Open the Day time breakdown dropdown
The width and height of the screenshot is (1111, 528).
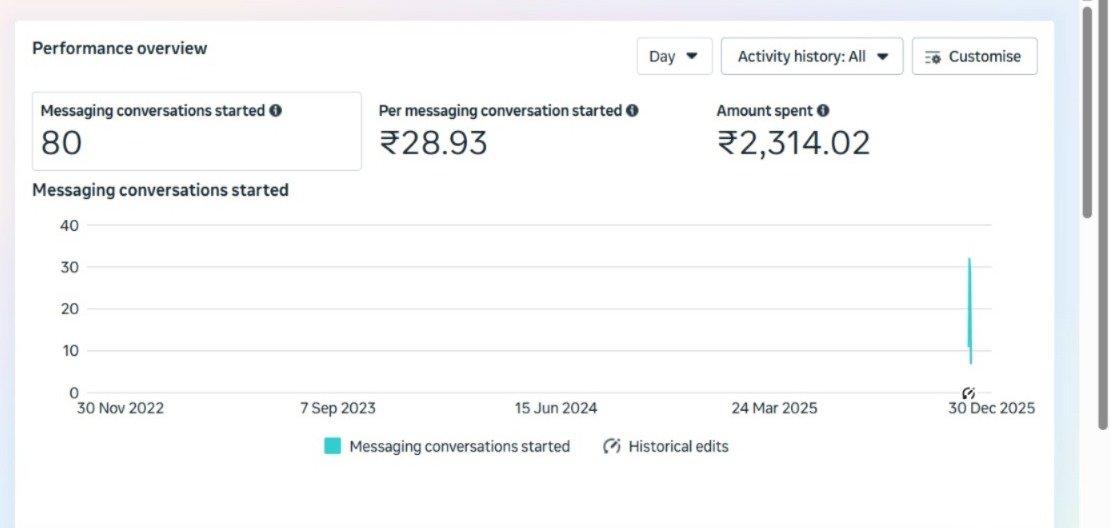673,57
